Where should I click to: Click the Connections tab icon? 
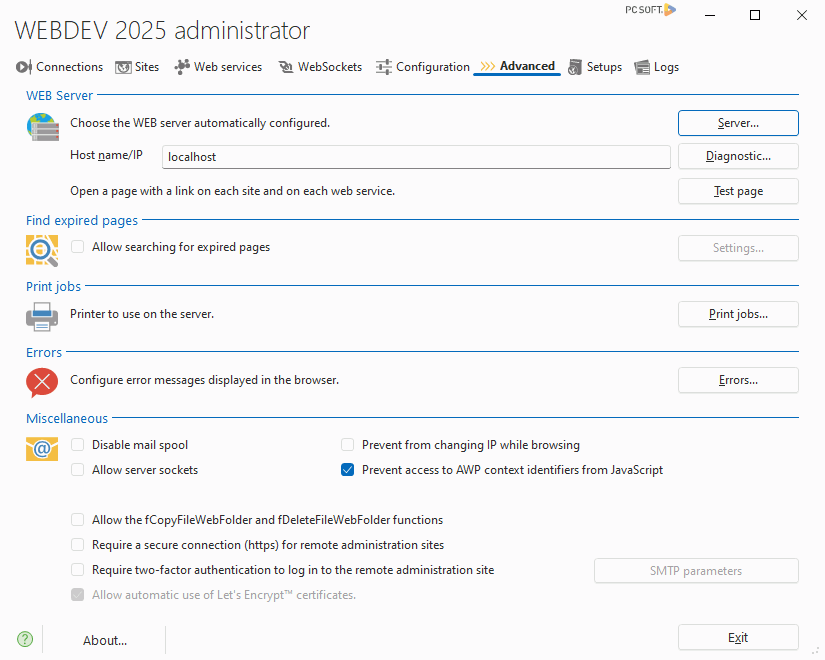tap(24, 67)
